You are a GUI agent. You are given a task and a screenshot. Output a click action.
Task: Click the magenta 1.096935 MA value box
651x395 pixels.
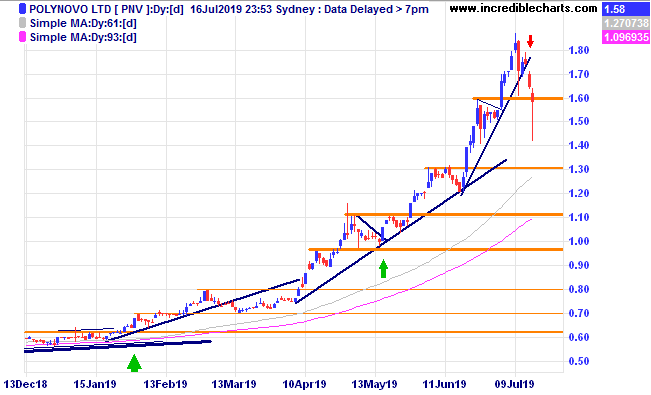(626, 37)
